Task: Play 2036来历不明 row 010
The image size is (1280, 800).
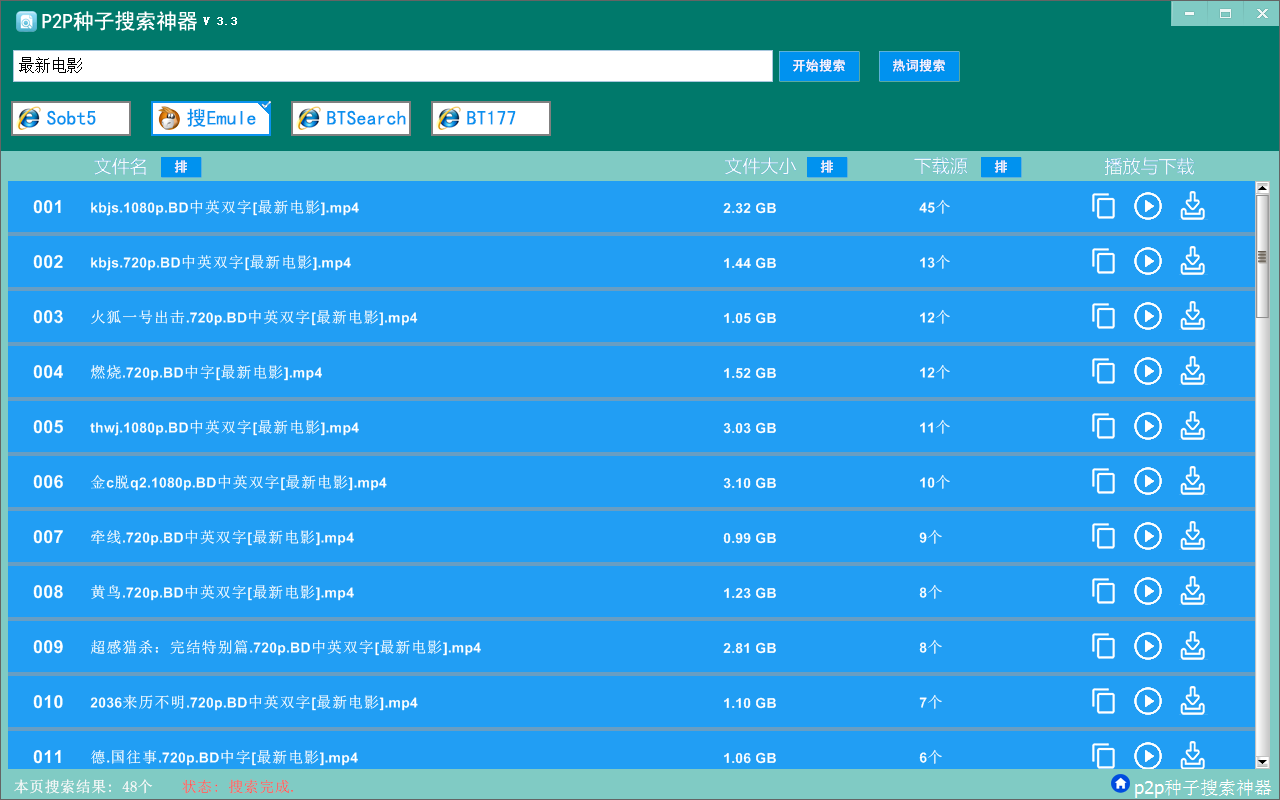Action: pyautogui.click(x=1148, y=702)
